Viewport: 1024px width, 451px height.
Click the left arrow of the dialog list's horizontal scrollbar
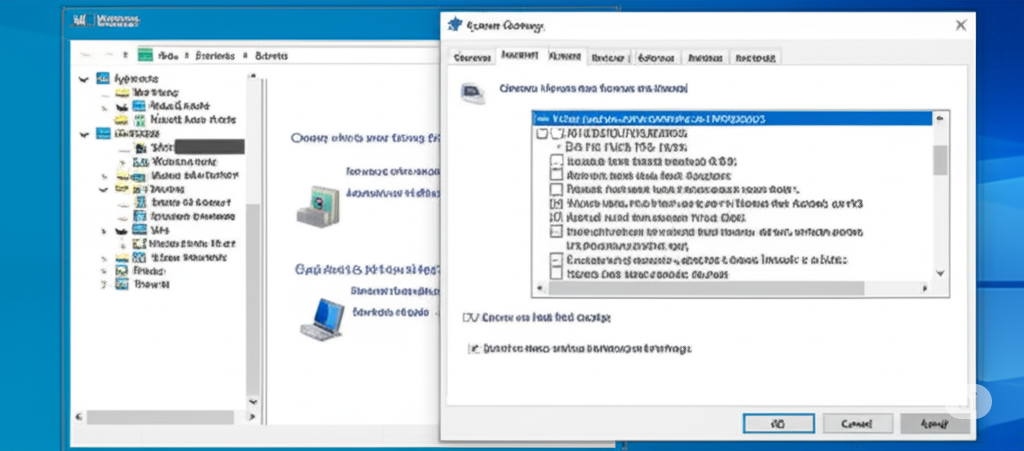click(x=539, y=288)
